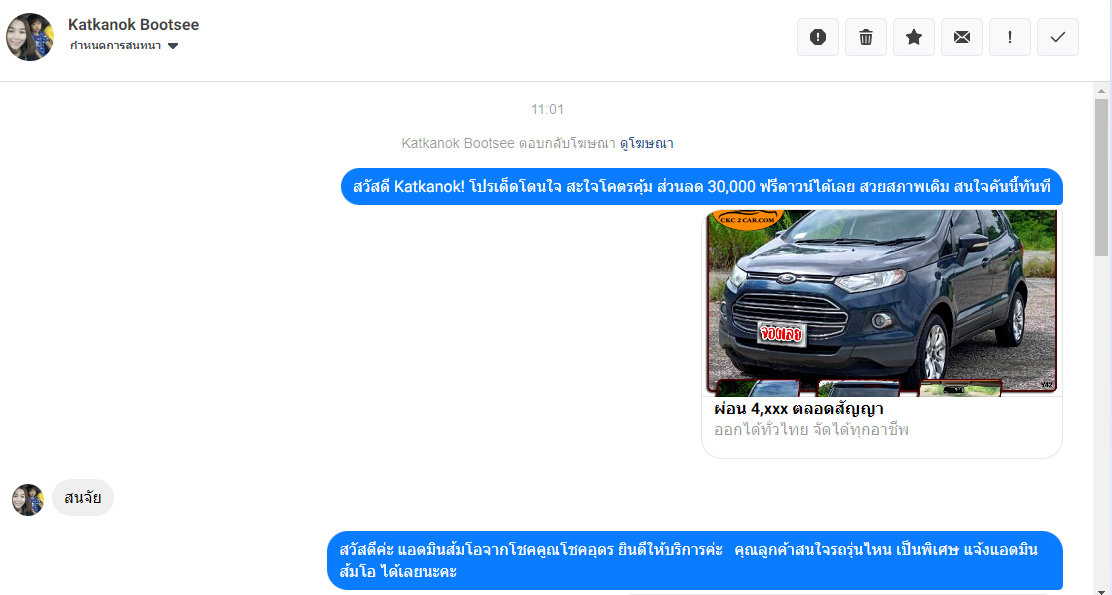Delete the conversation with the trash icon

(x=866, y=37)
